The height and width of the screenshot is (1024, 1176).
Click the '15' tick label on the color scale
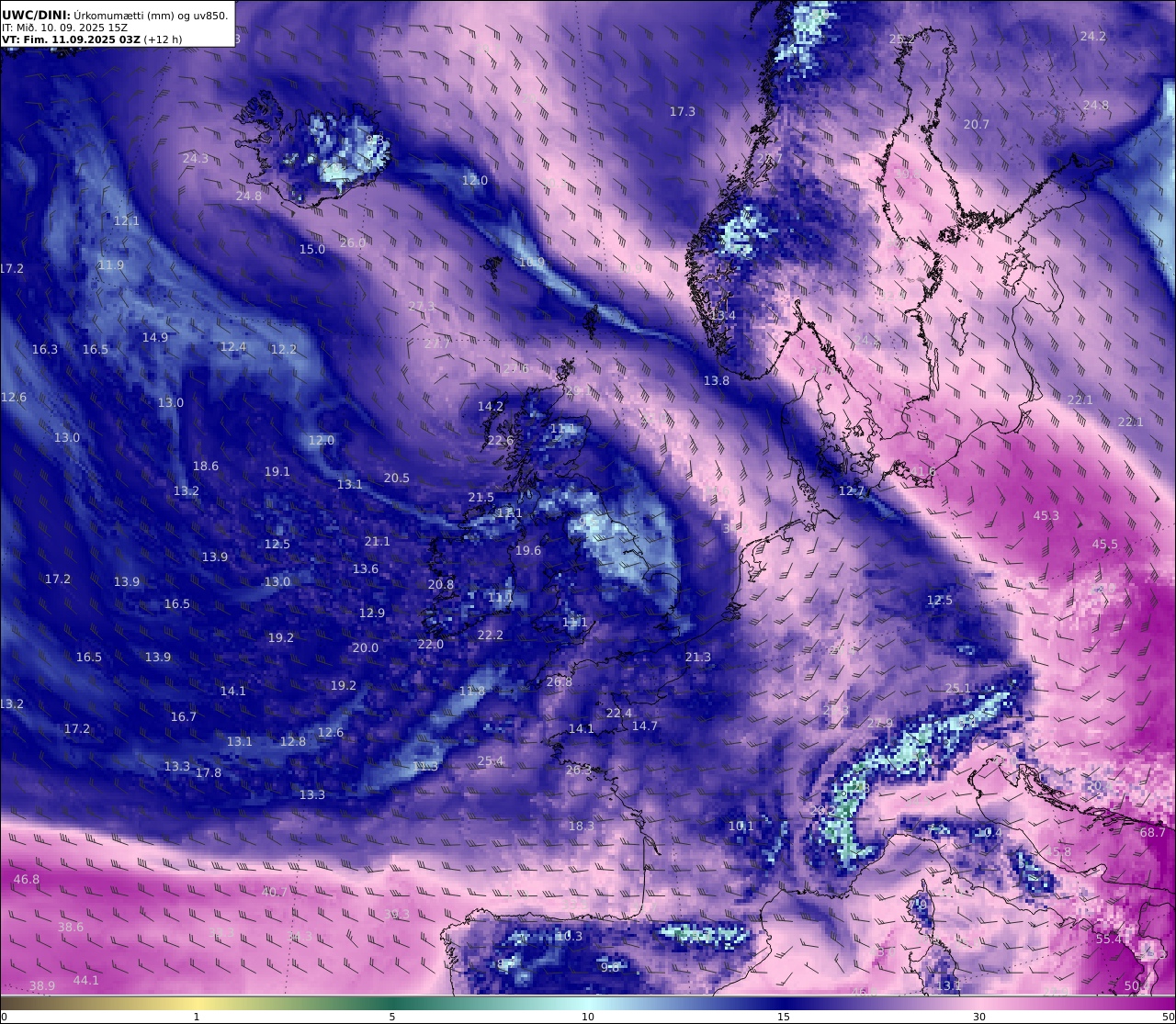click(x=784, y=1017)
